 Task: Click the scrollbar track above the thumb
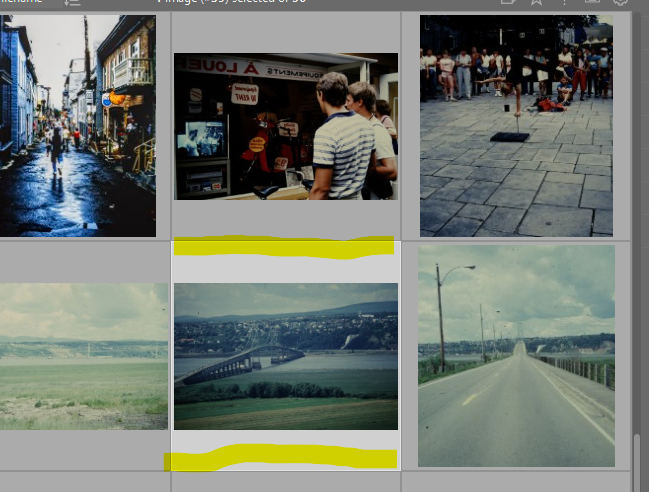[637, 250]
